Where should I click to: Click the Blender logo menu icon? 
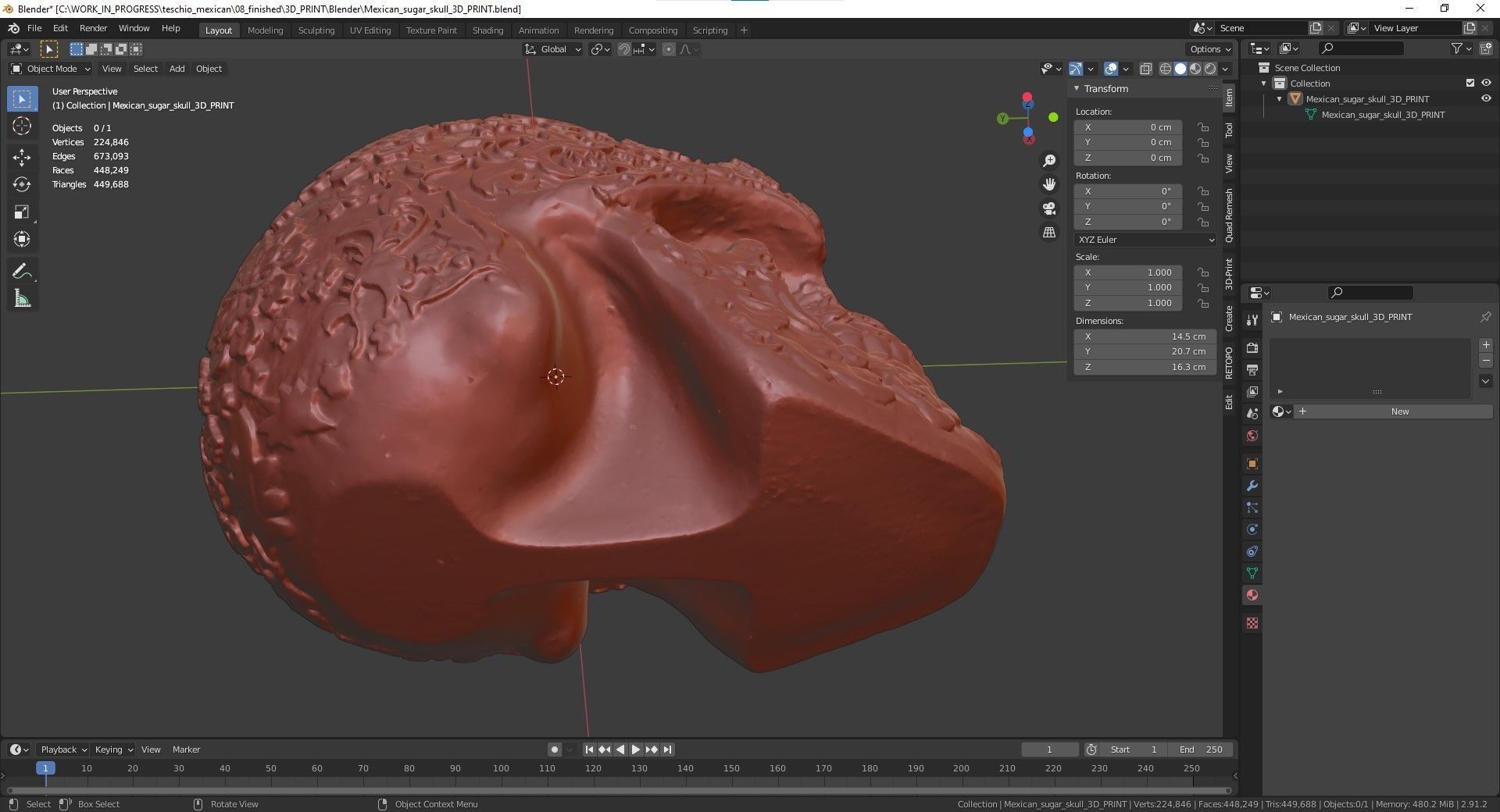pos(13,28)
